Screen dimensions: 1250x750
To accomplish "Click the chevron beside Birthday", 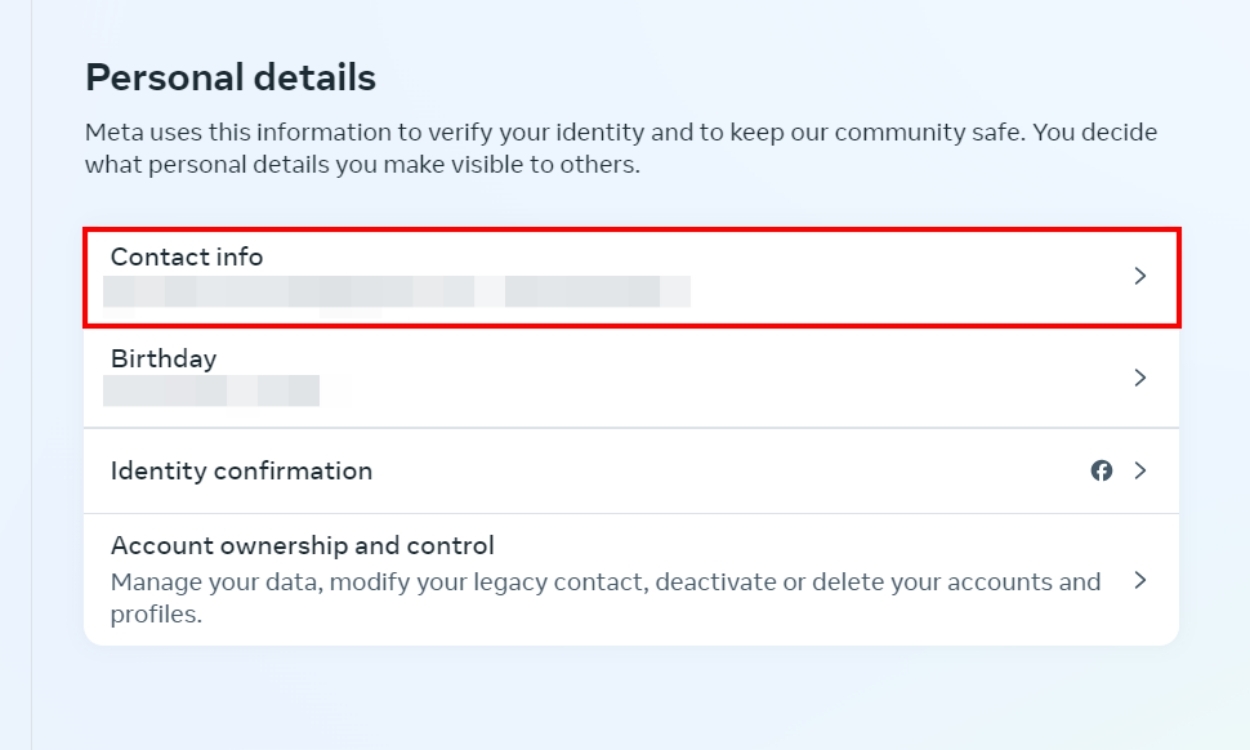I will 1140,377.
